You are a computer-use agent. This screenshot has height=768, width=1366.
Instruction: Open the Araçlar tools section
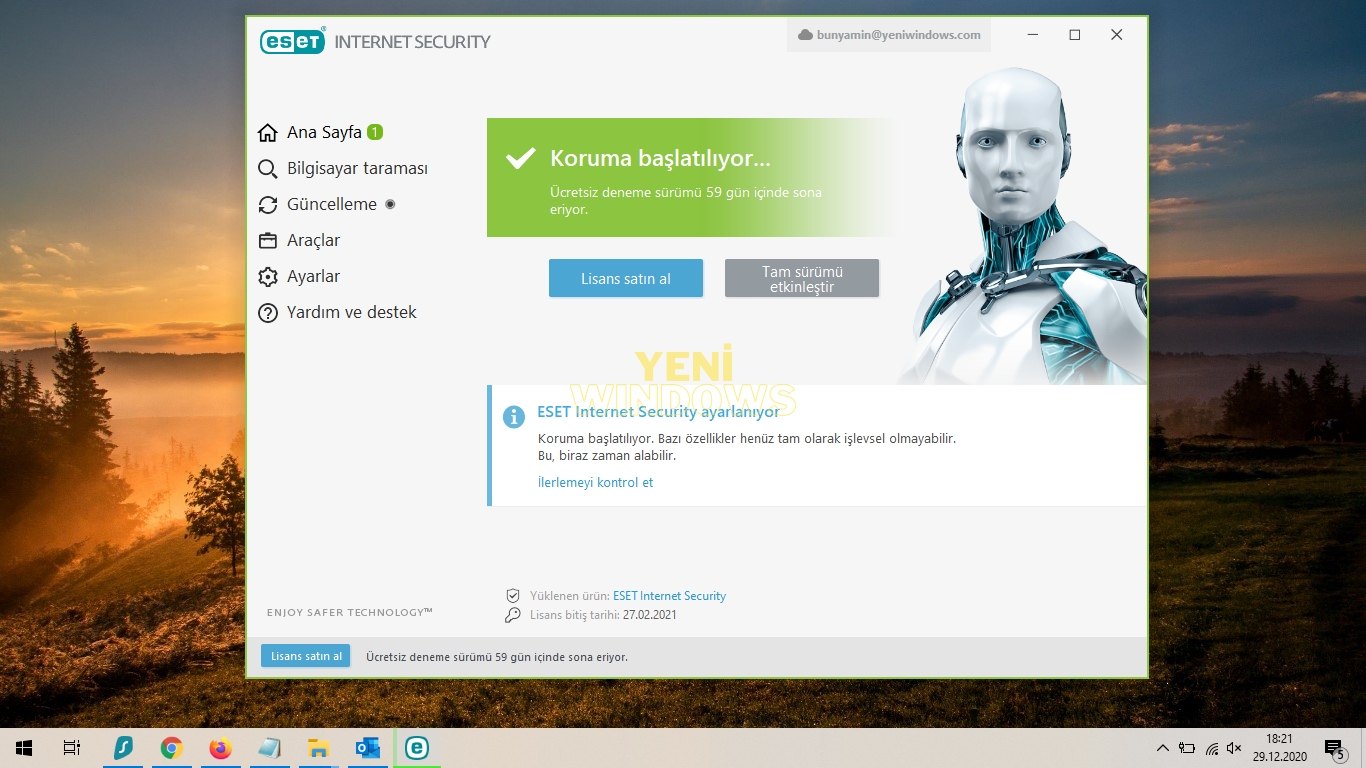click(x=313, y=240)
